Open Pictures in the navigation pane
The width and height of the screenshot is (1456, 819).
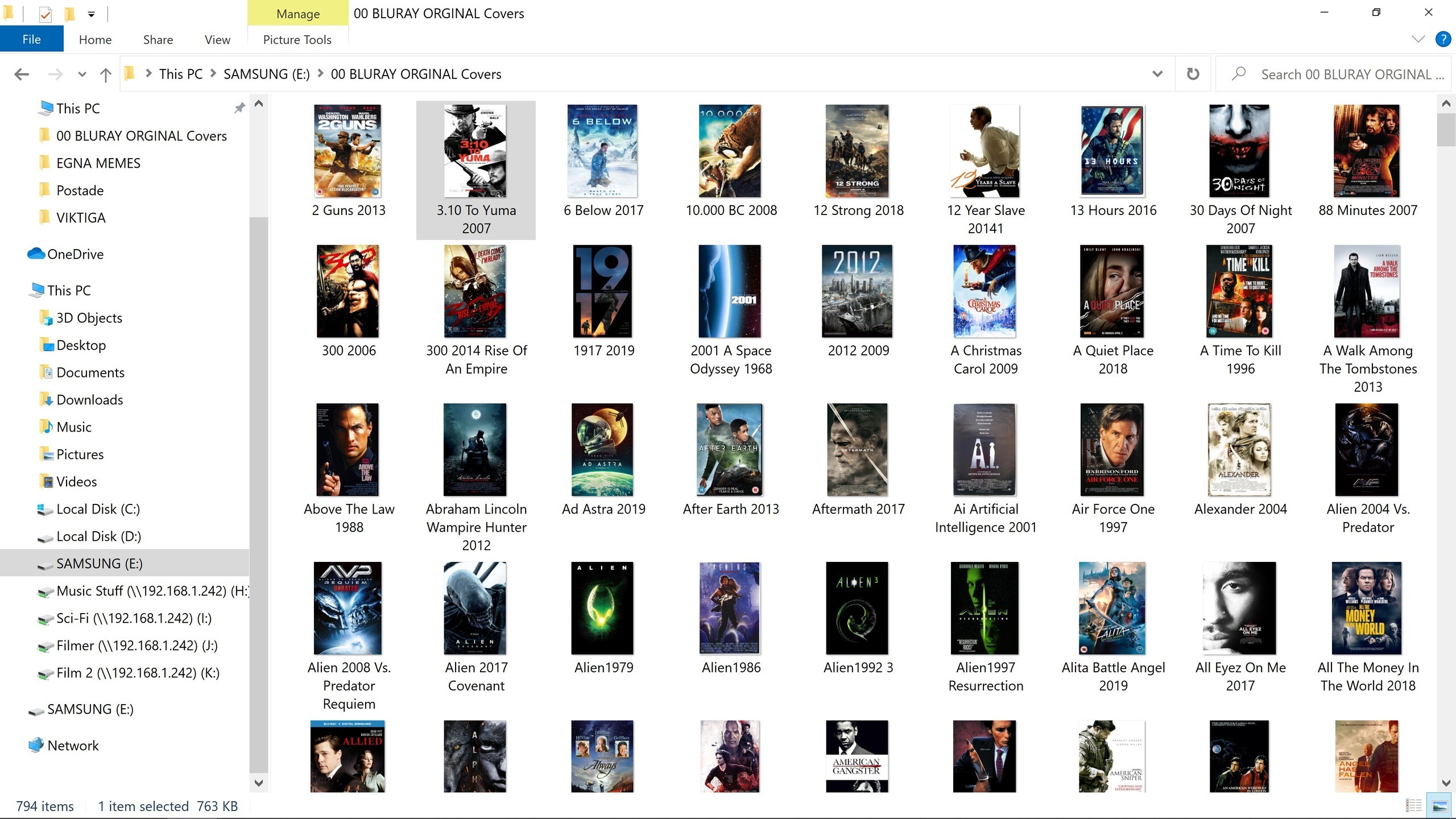coord(80,454)
